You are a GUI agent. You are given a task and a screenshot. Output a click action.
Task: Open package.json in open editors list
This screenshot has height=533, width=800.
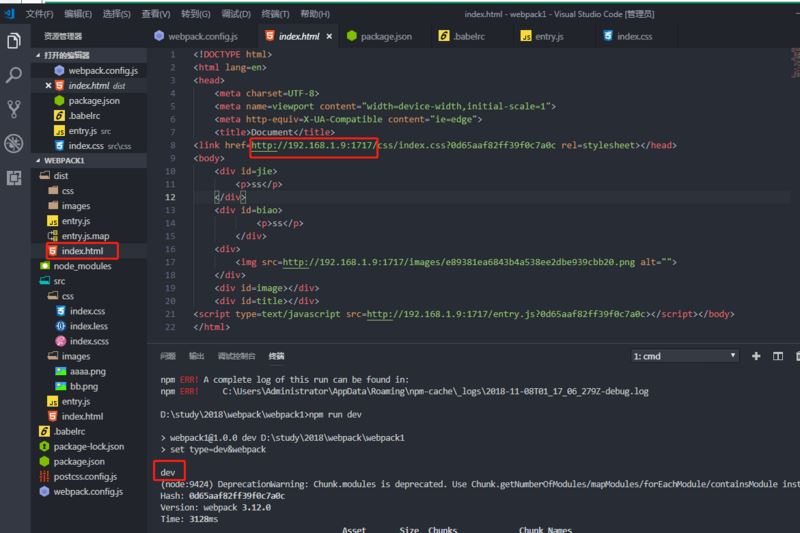(87, 101)
